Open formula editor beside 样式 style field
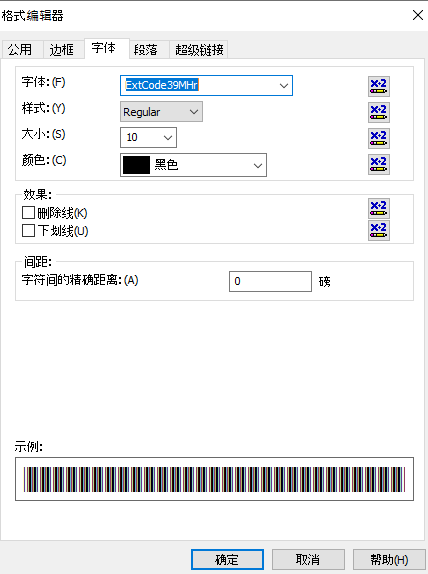 (x=379, y=112)
